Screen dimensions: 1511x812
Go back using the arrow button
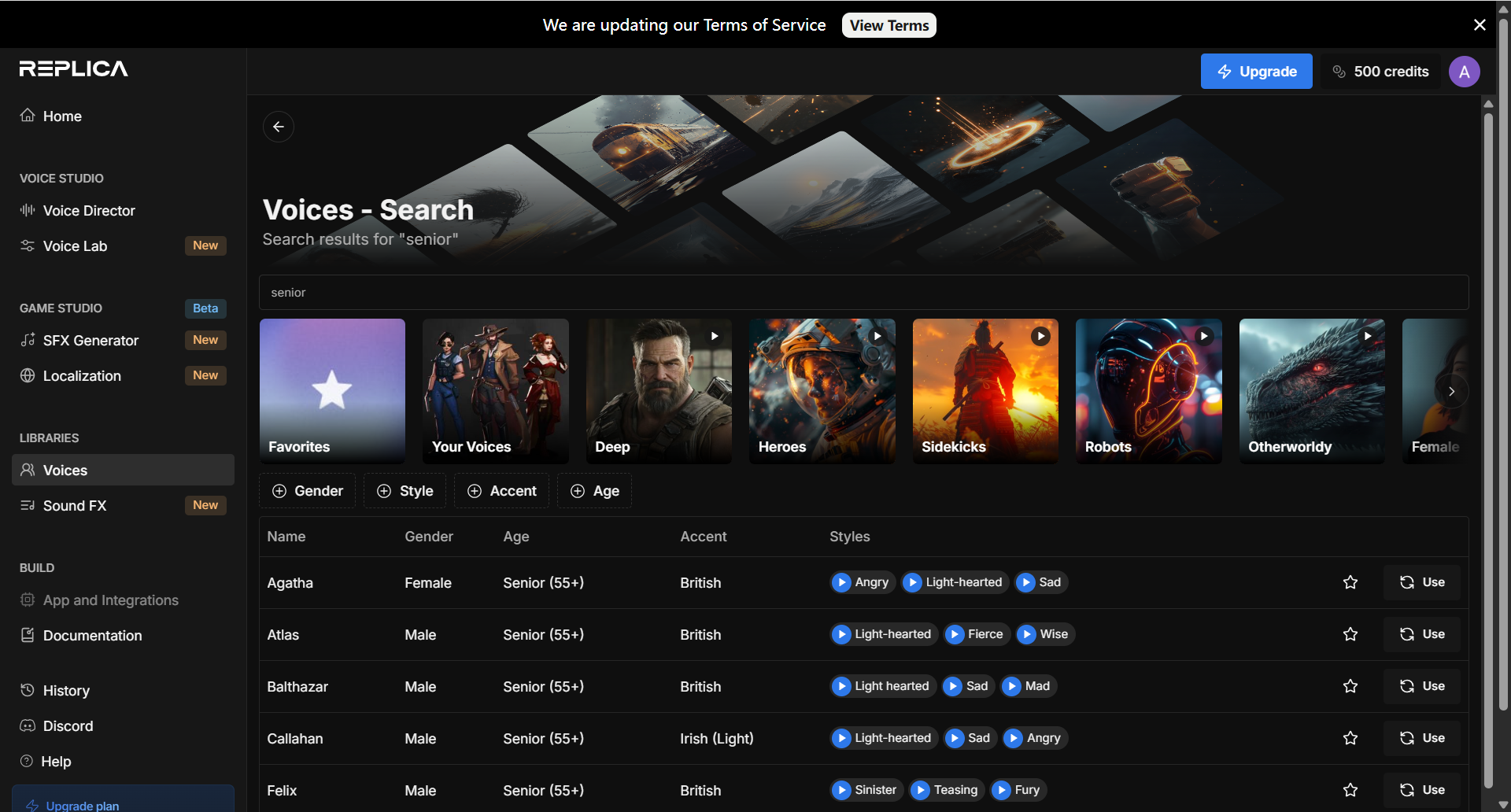coord(279,127)
